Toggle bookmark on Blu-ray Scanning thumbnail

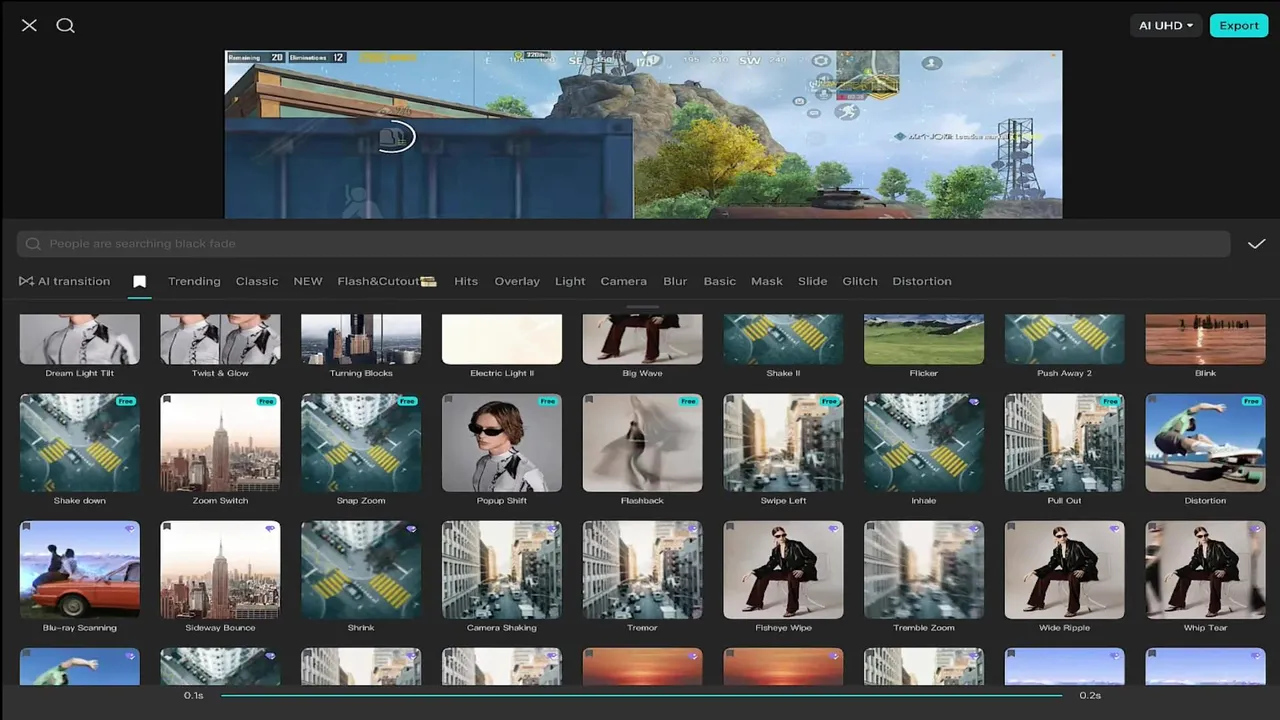(27, 527)
